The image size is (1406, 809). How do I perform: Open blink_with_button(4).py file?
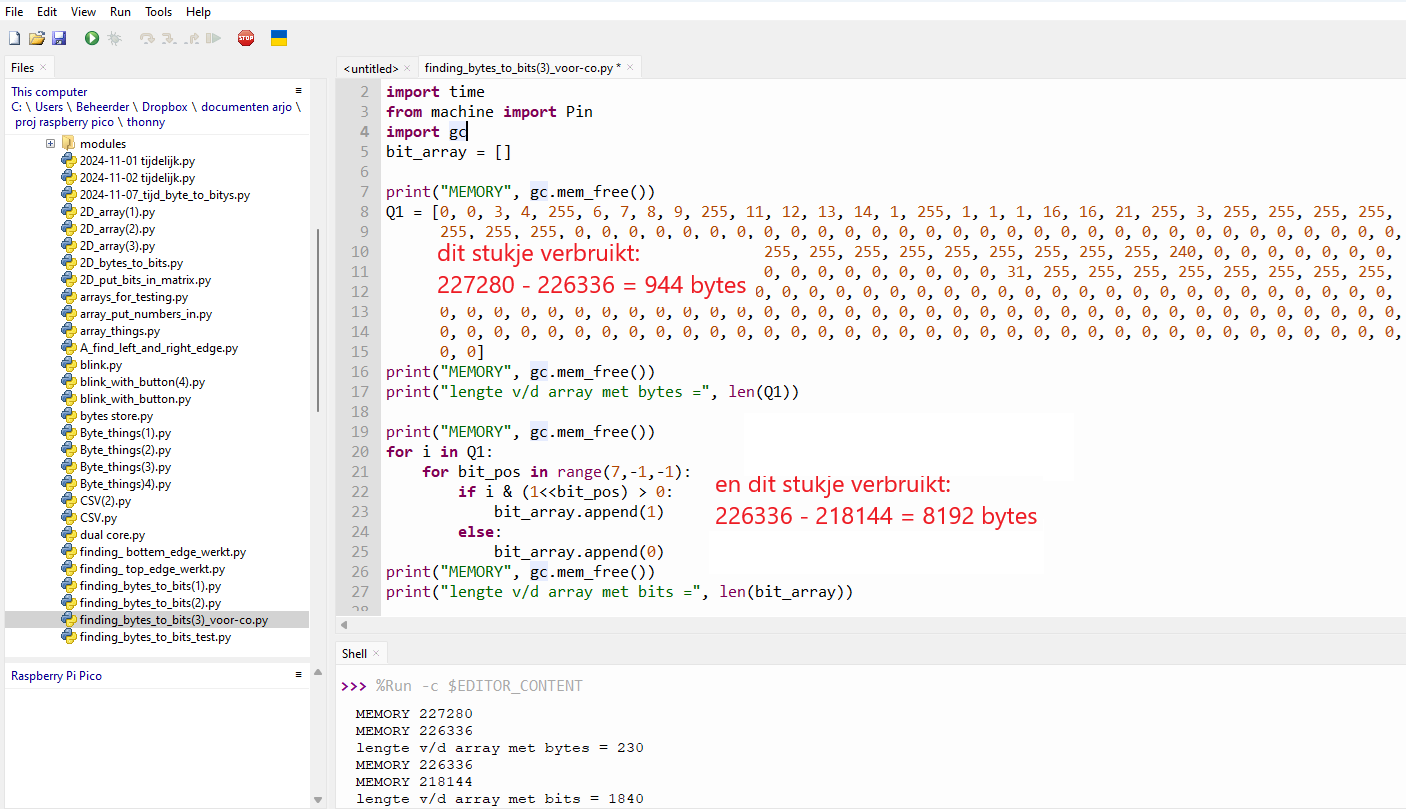tap(142, 382)
